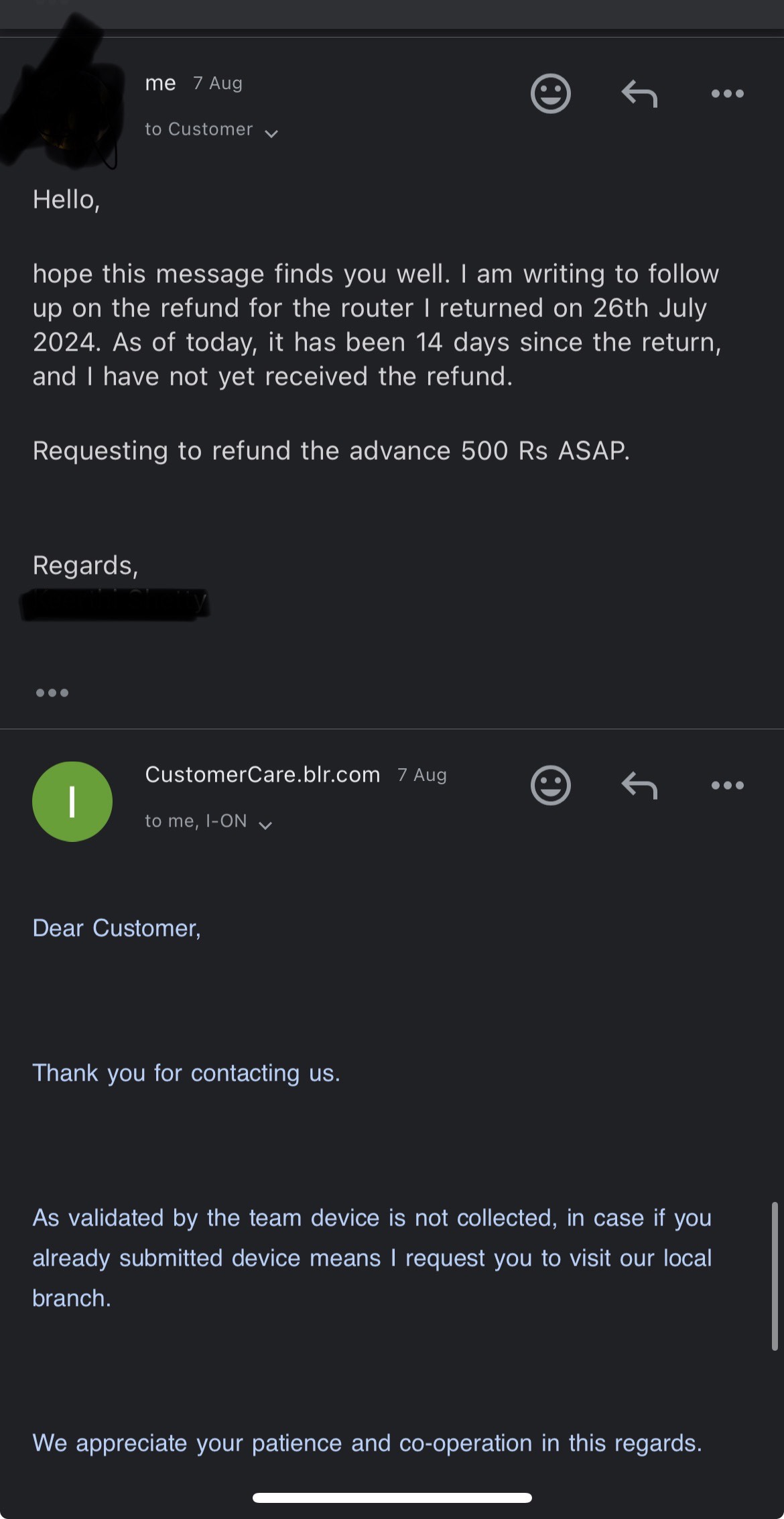
Task: Open more options for my sent email
Action: [x=727, y=93]
